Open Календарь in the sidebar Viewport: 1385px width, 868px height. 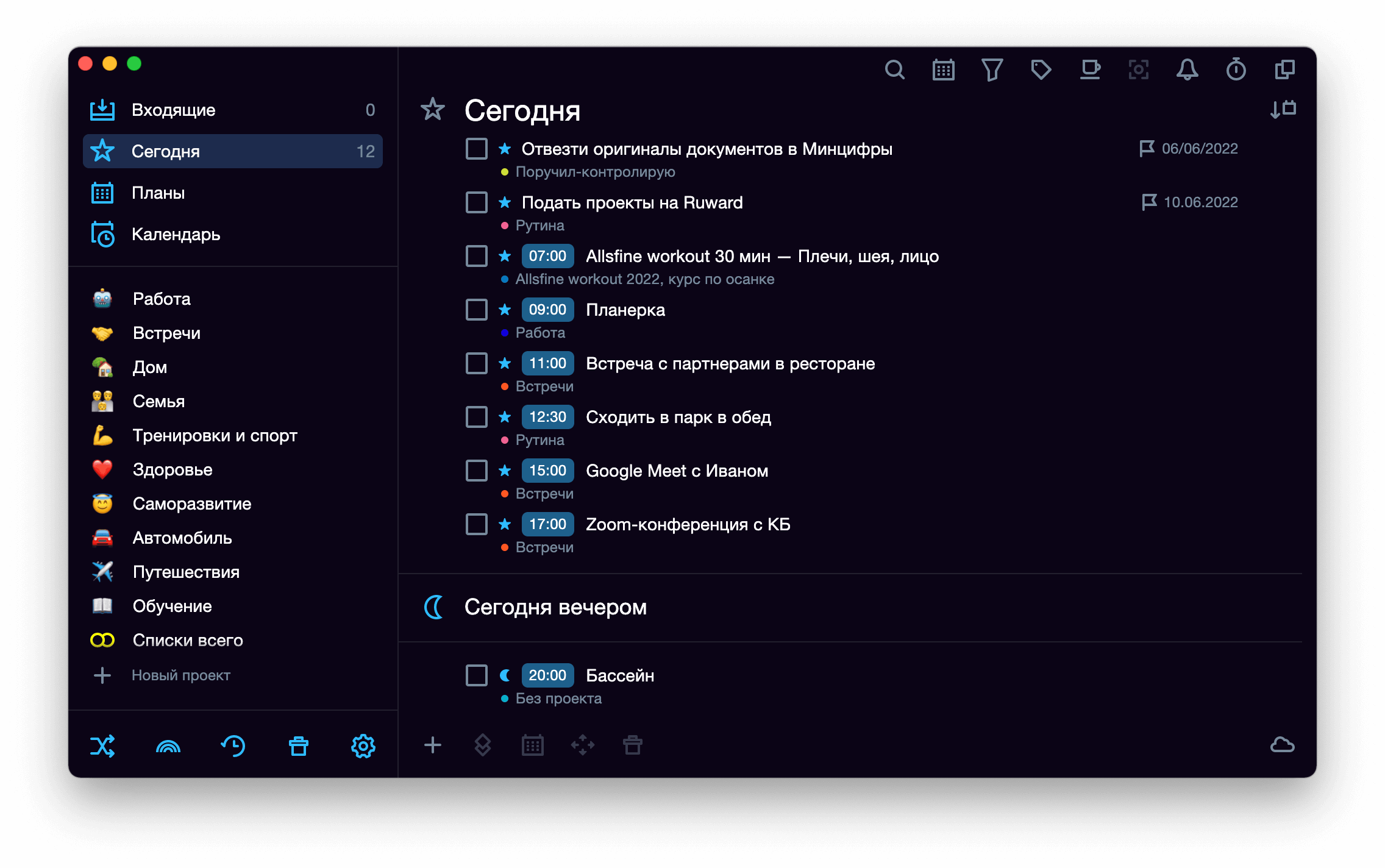tap(233, 234)
